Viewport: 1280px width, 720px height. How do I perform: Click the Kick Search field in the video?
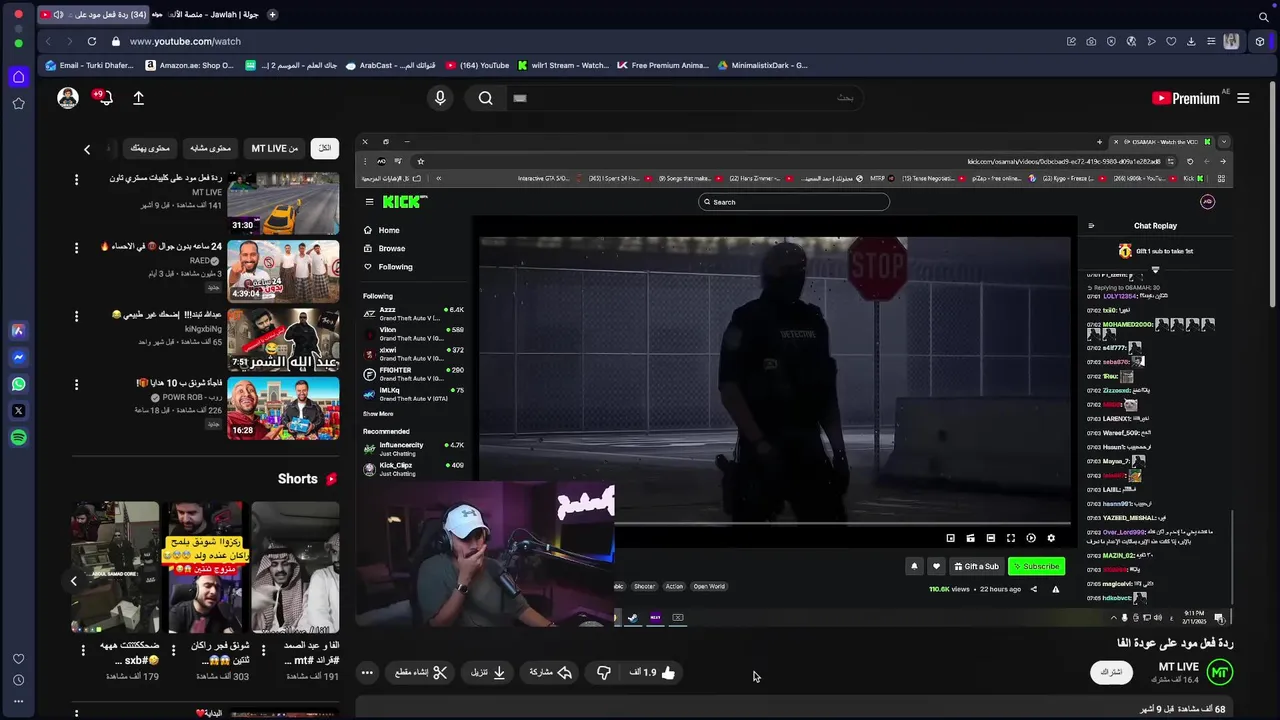coord(794,202)
